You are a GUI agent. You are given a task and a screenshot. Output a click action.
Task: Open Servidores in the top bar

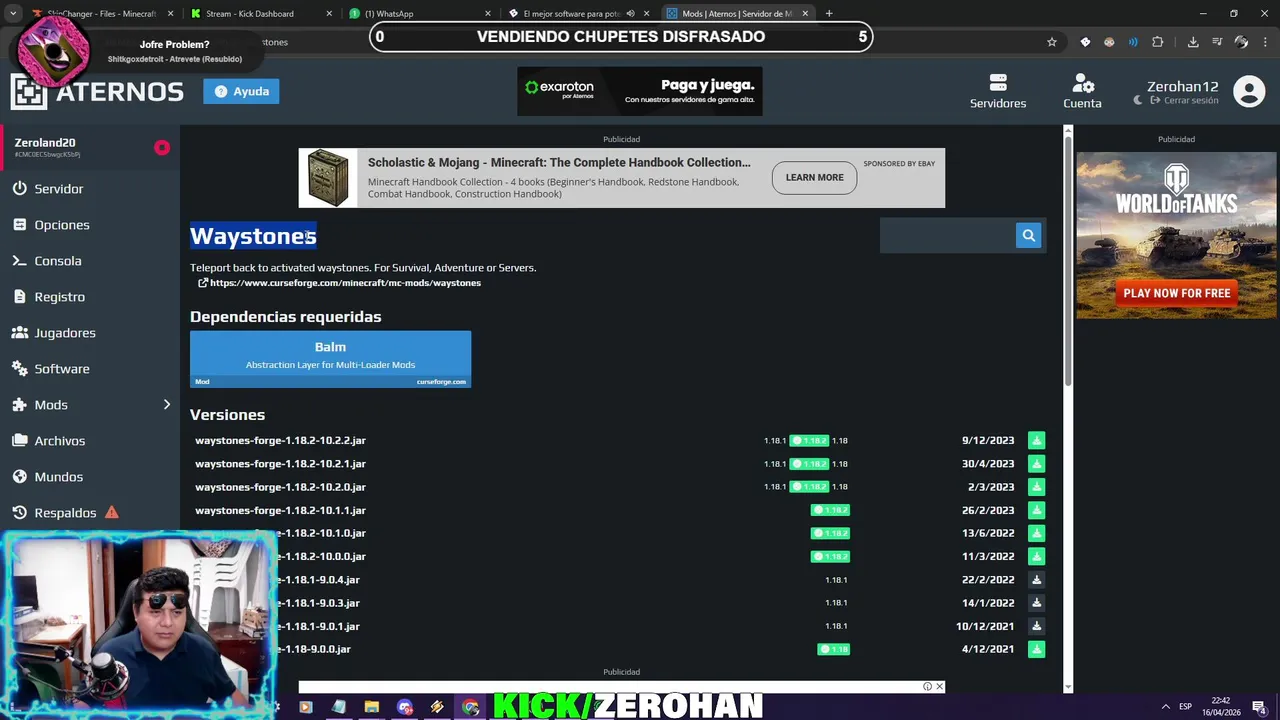pos(997,91)
